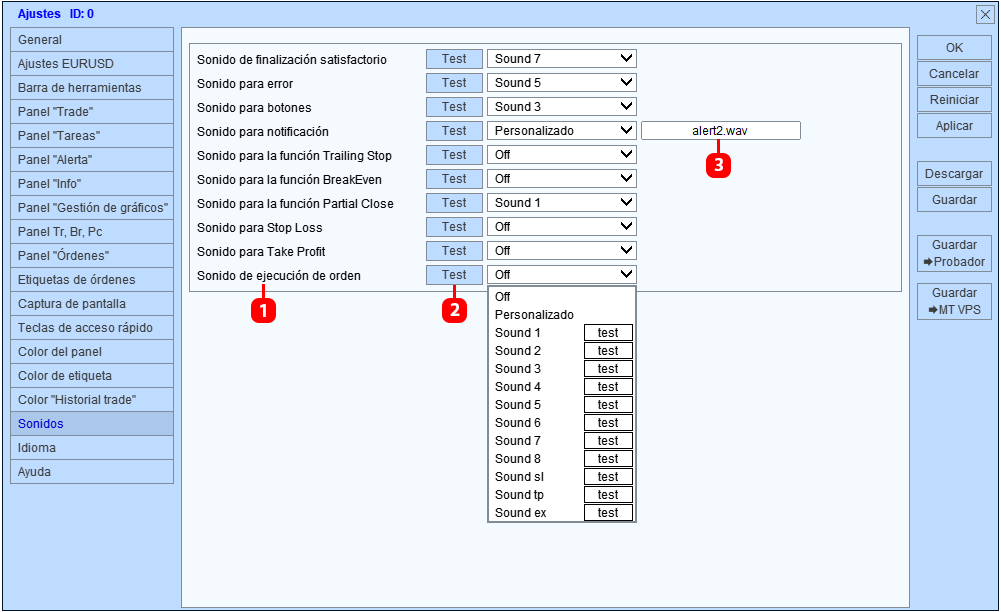
Task: Expand the Sonido para Stop Loss dropdown
Action: (562, 227)
